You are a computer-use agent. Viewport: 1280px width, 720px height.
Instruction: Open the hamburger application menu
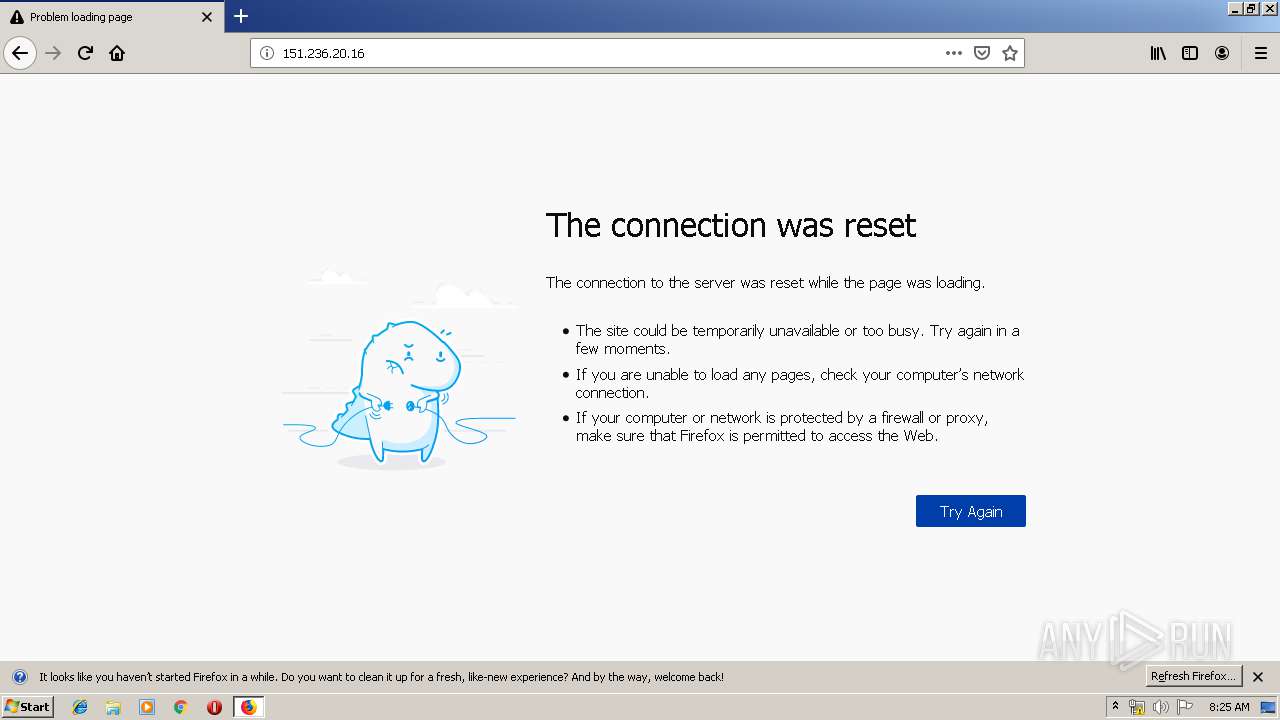tap(1261, 53)
